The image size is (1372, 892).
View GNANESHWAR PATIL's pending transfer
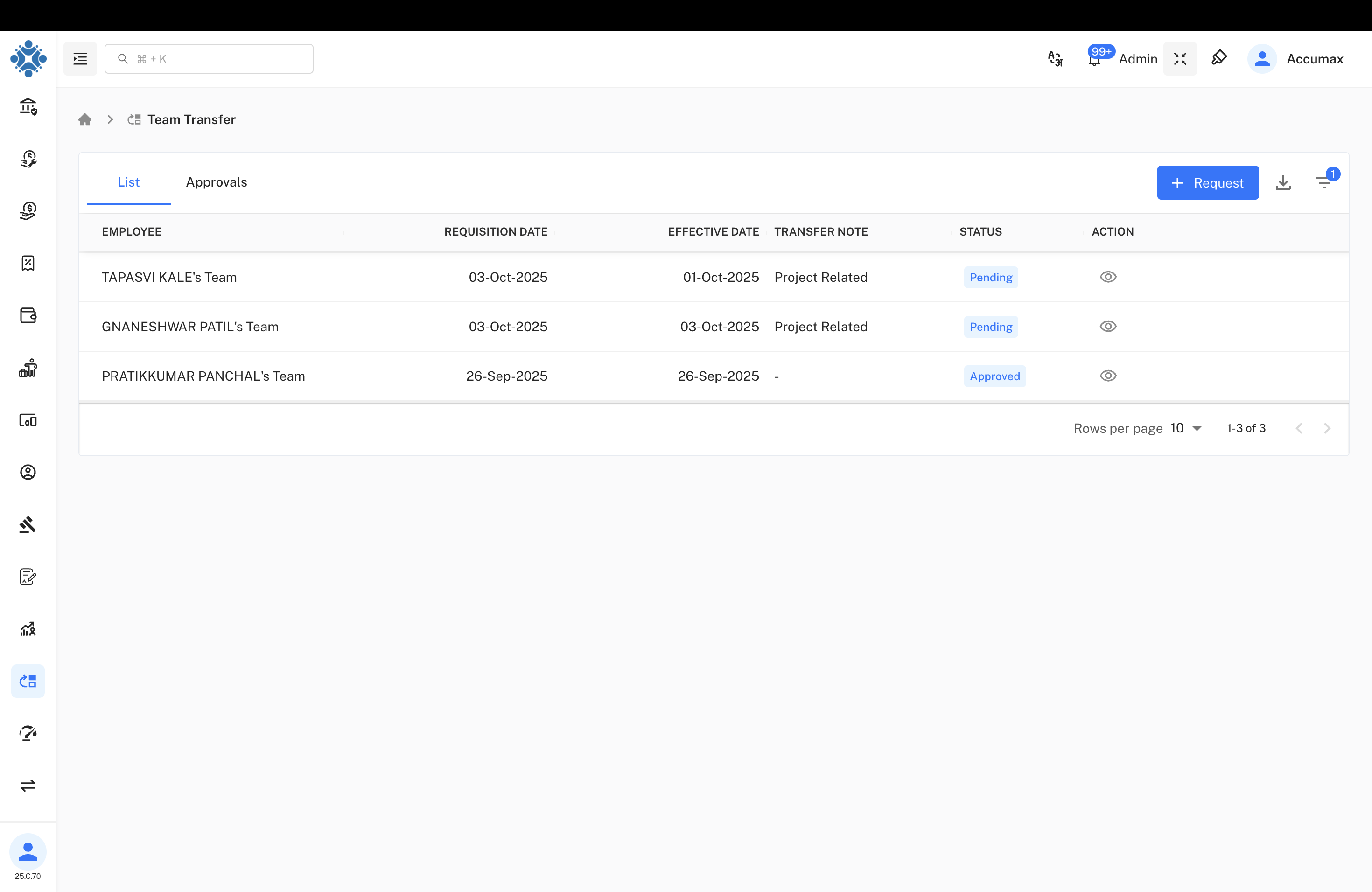(x=1108, y=326)
